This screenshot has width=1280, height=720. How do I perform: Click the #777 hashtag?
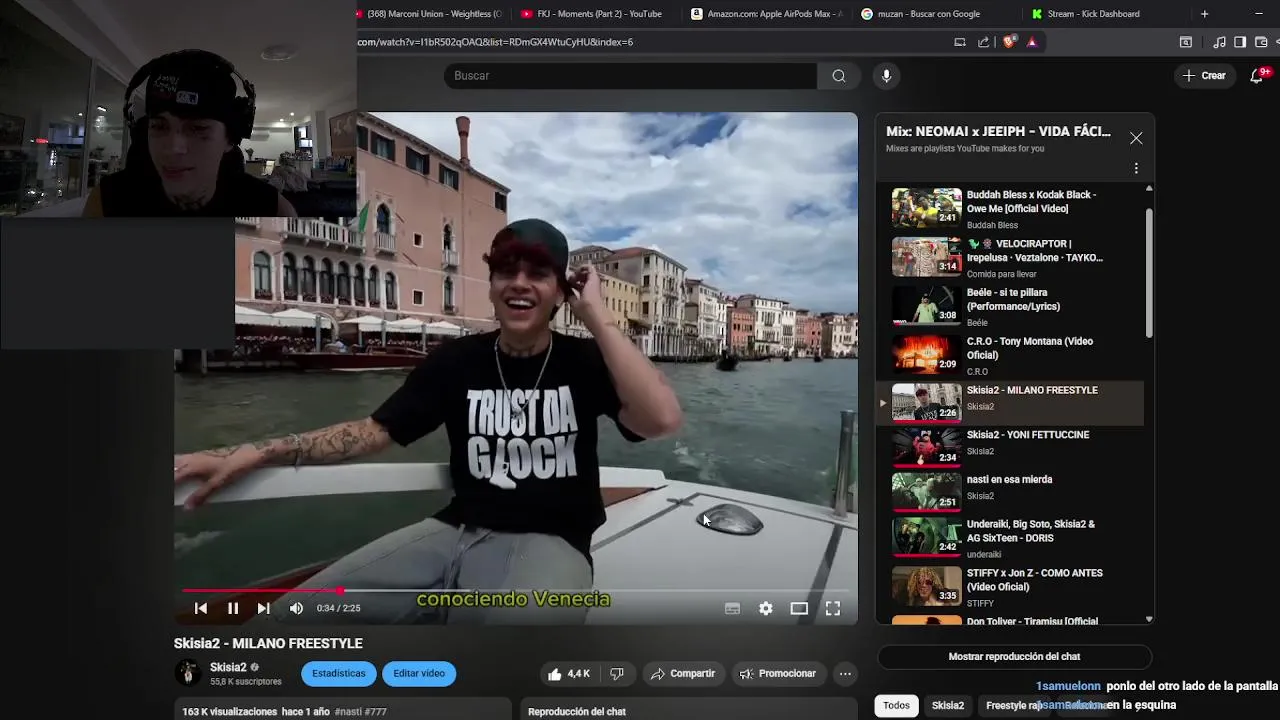(x=375, y=712)
